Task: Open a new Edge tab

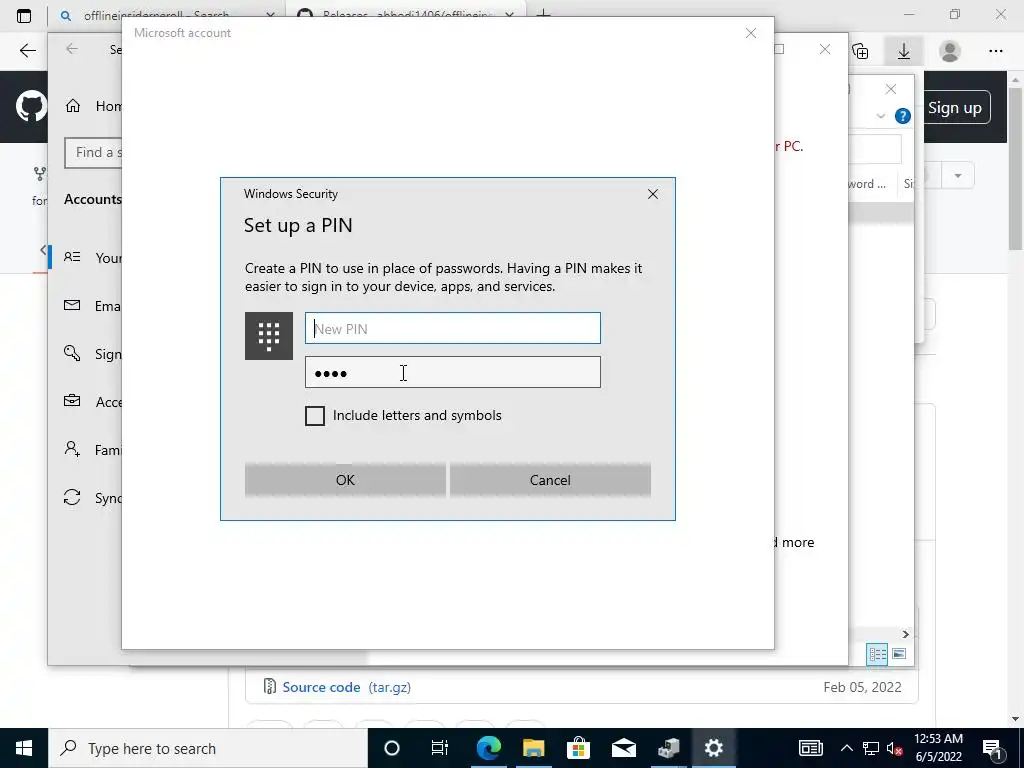Action: [x=543, y=14]
